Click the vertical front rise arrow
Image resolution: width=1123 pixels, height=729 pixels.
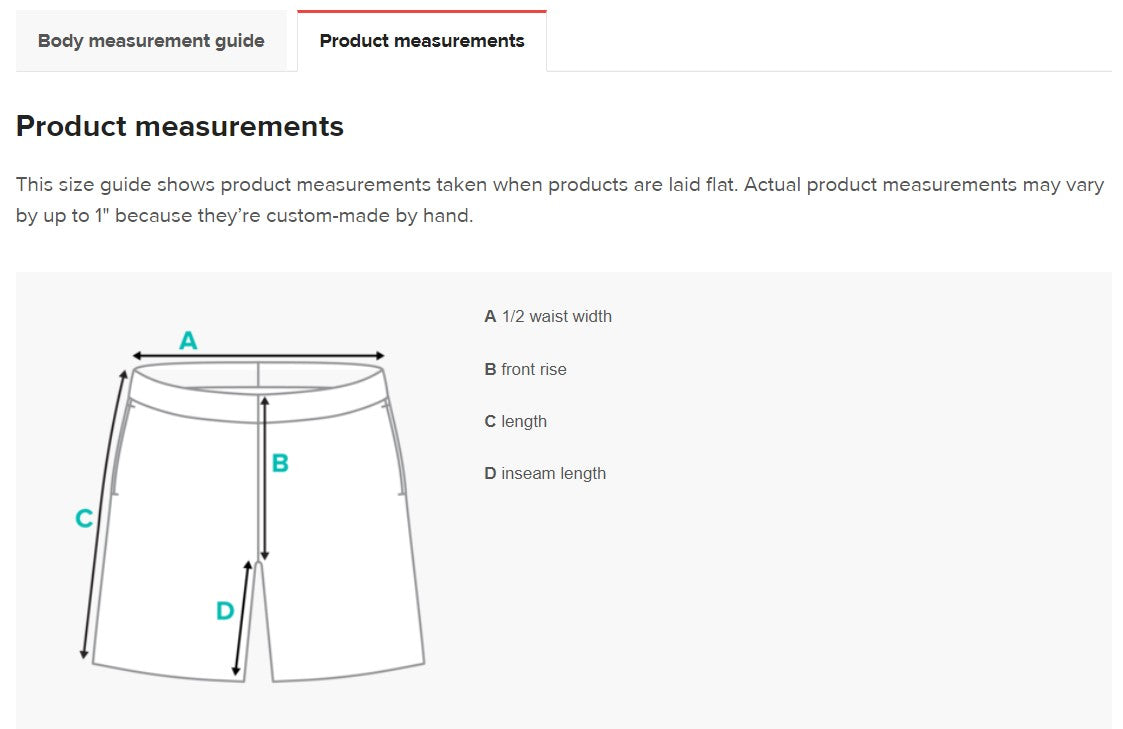pos(264,478)
